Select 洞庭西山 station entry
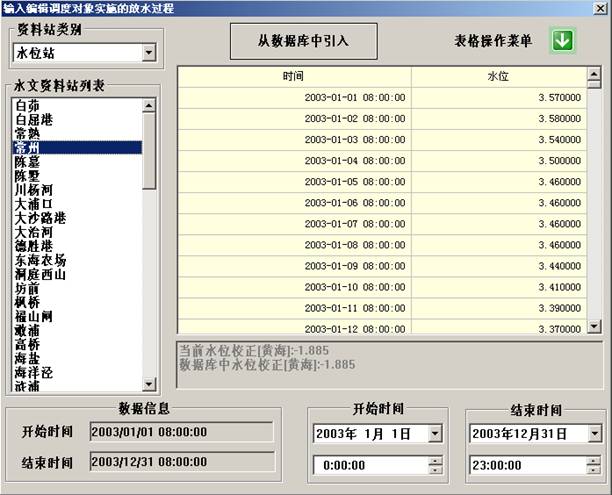This screenshot has height=495, width=612. click(x=40, y=274)
